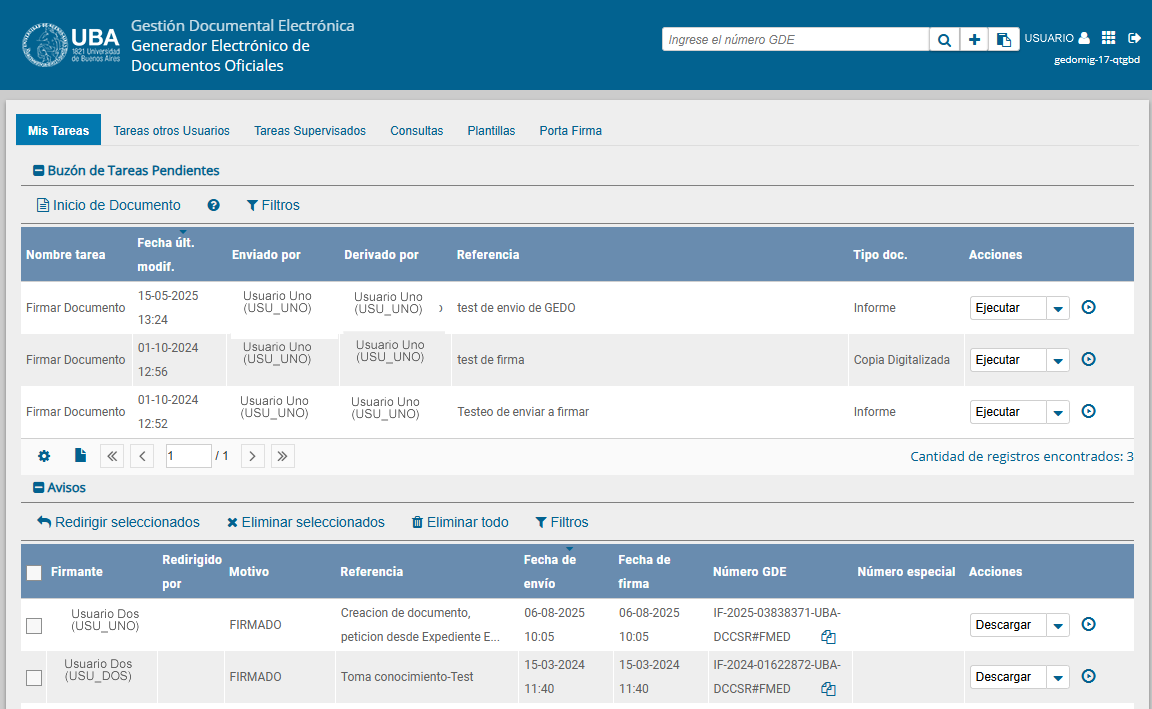Go to the last page of tasks
The image size is (1152, 709).
(283, 456)
